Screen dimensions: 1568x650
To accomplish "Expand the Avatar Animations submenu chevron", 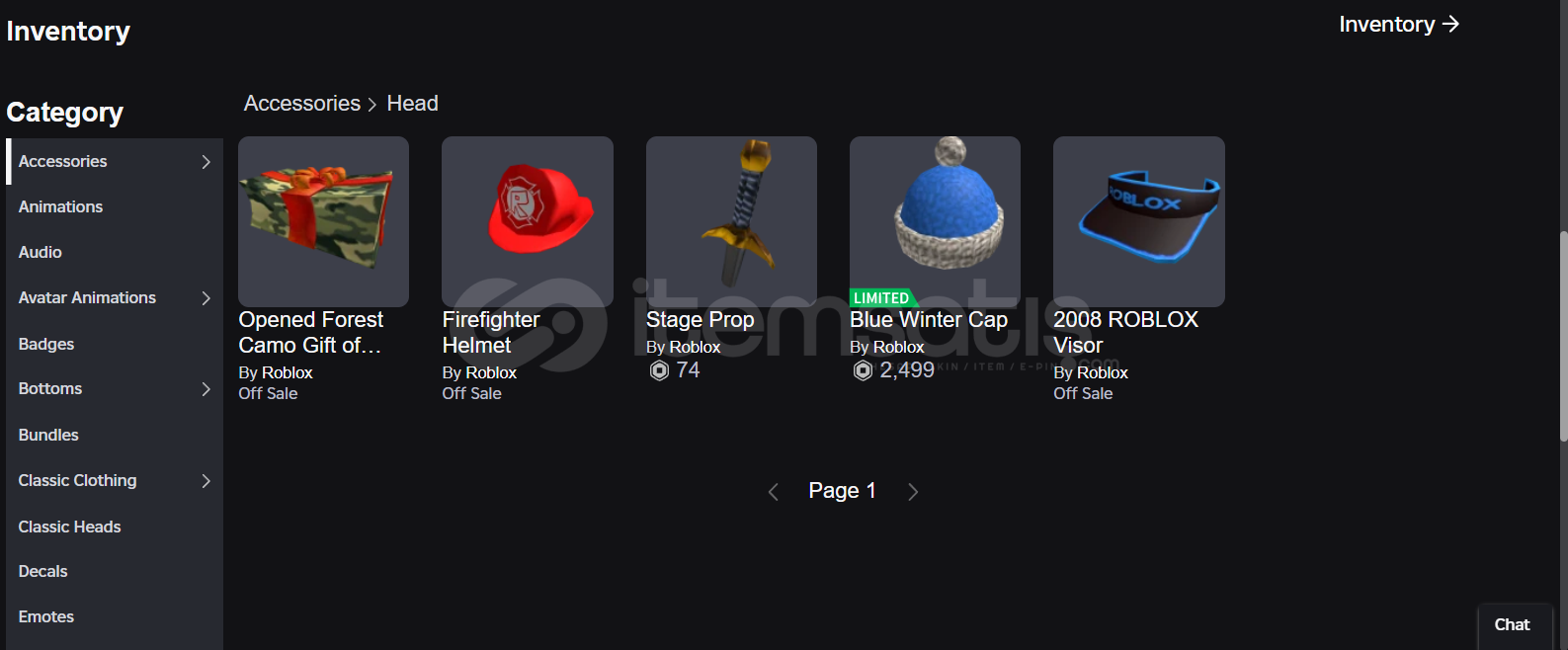I will point(206,298).
